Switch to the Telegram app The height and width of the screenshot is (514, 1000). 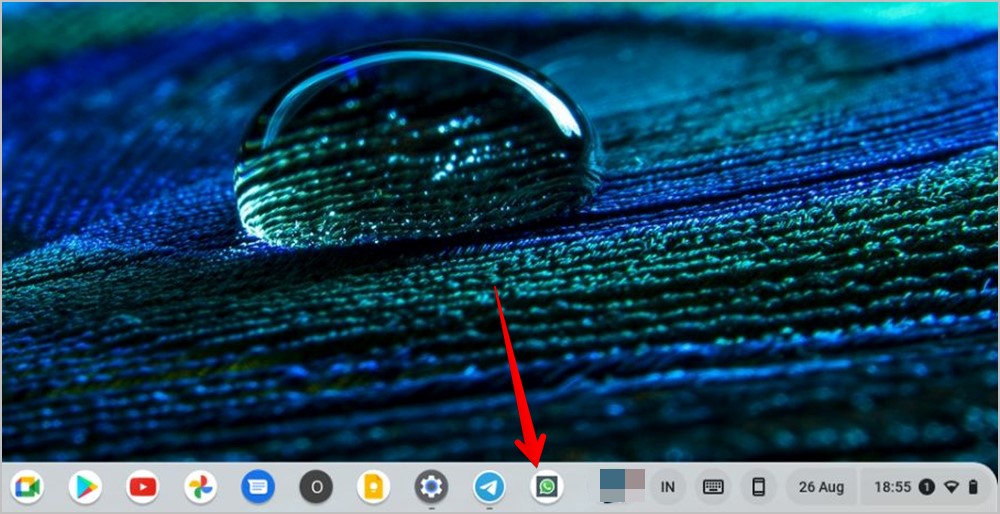[x=489, y=488]
